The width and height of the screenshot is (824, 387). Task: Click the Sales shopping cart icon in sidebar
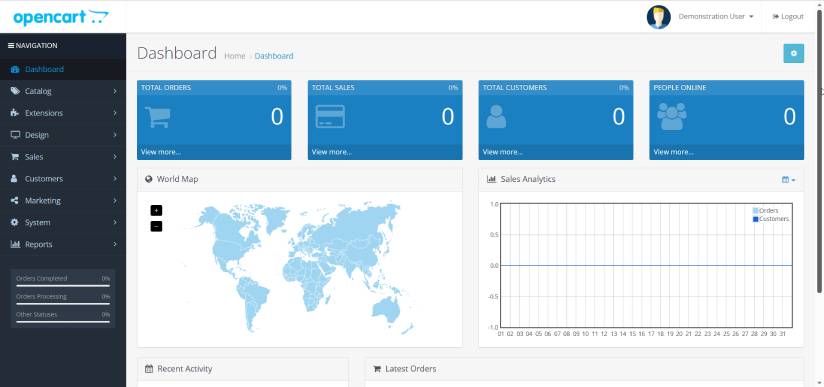(15, 157)
